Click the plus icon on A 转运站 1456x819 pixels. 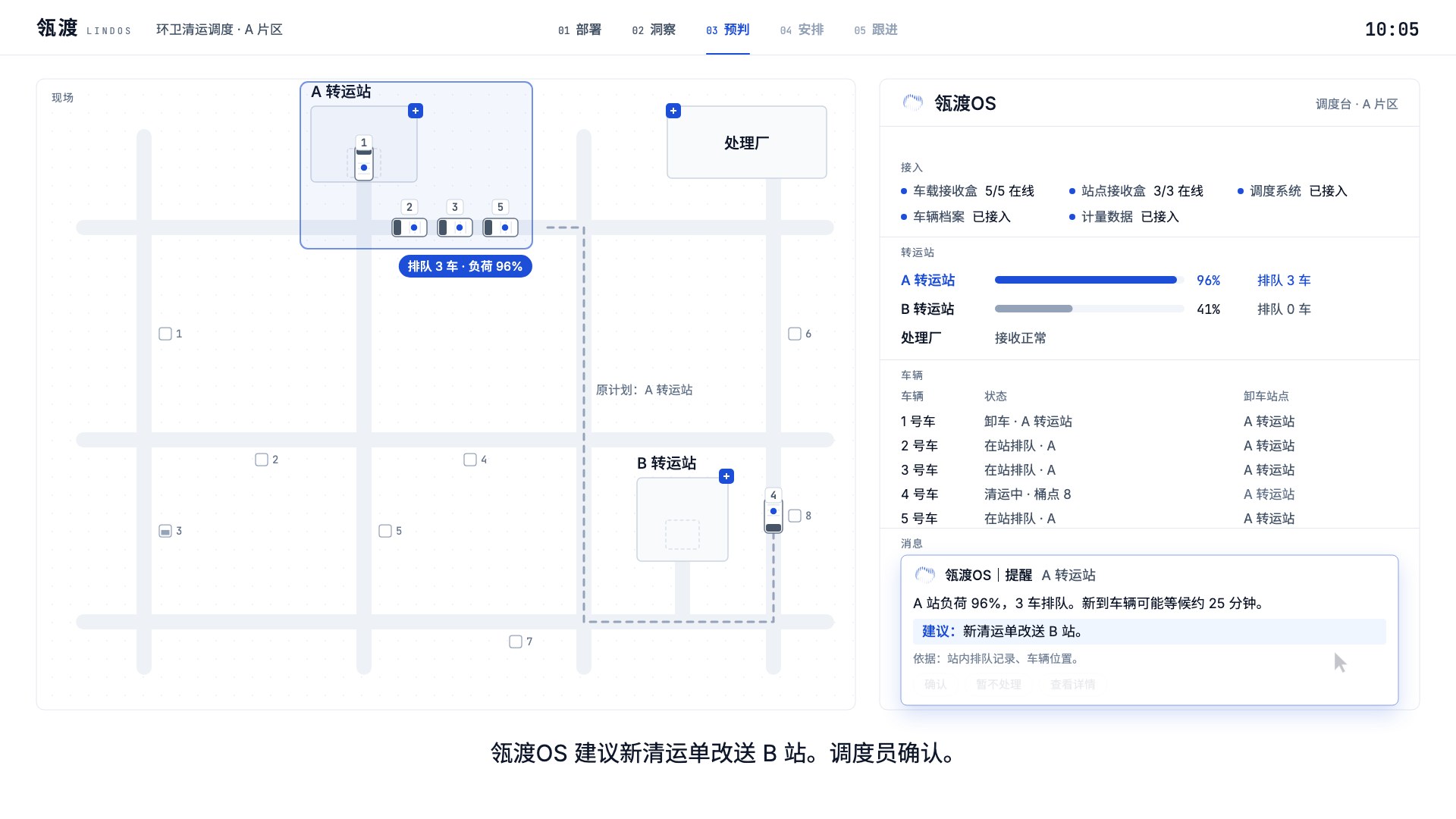tap(416, 111)
